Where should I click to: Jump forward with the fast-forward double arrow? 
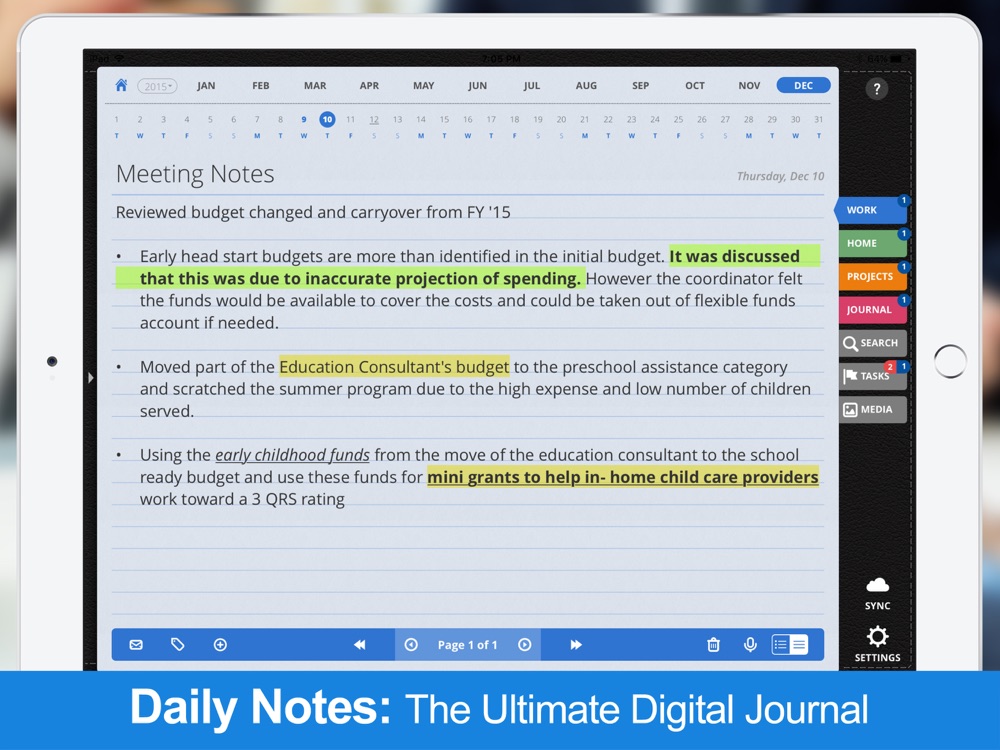(x=576, y=645)
